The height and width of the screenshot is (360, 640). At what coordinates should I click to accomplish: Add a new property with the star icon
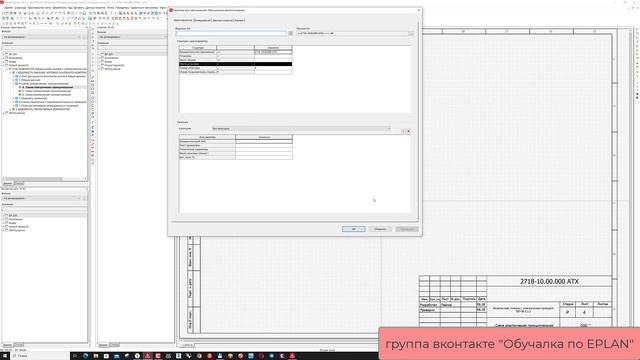coord(403,131)
